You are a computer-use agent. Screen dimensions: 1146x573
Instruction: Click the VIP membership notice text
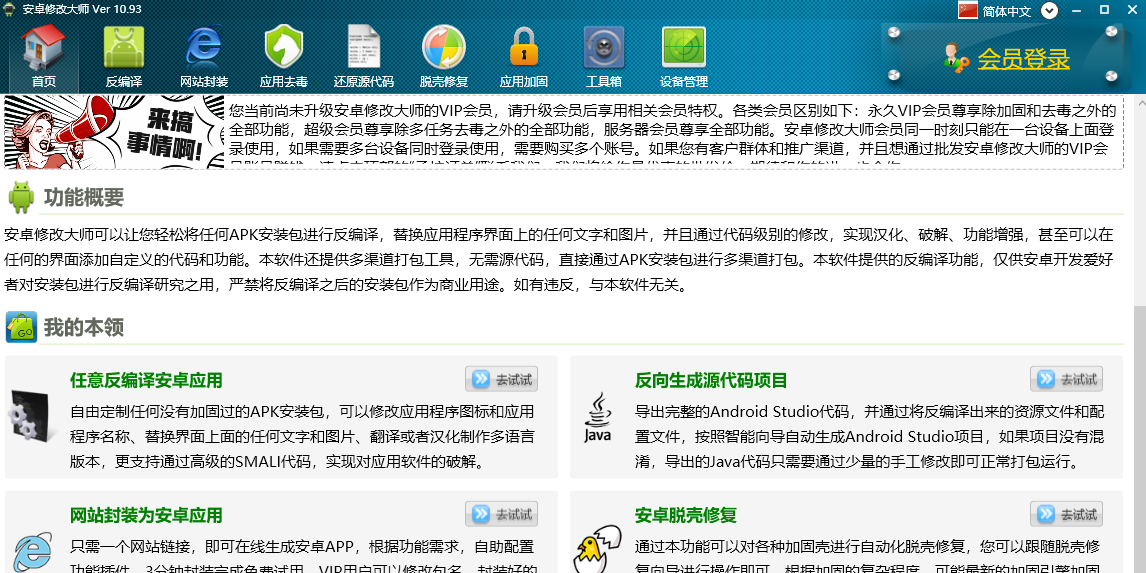(x=672, y=132)
